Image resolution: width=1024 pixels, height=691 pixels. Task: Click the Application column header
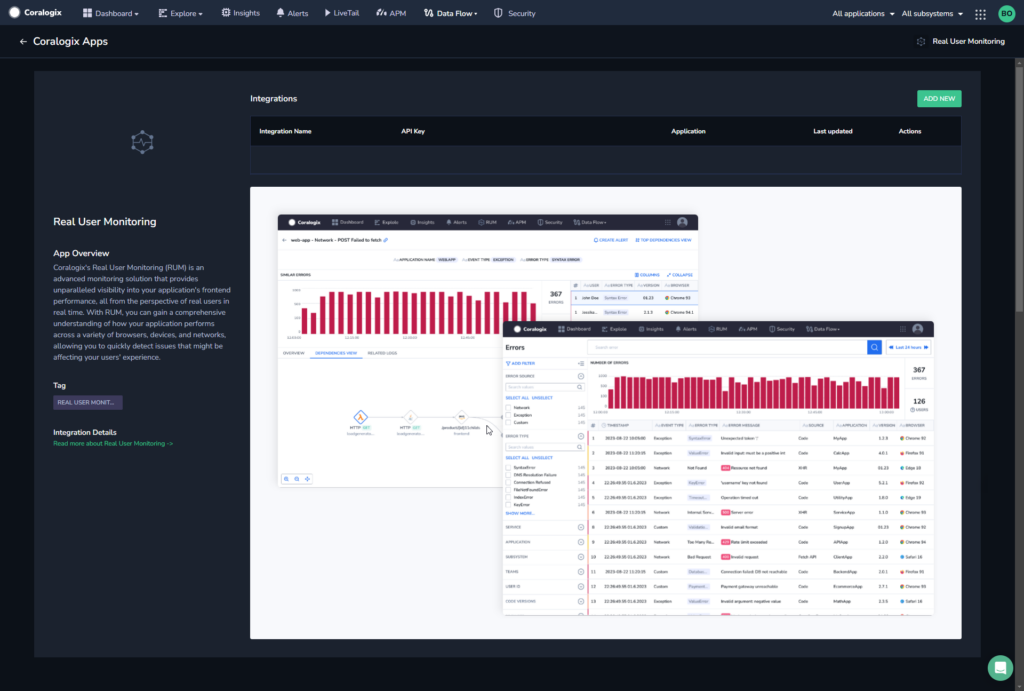point(688,131)
